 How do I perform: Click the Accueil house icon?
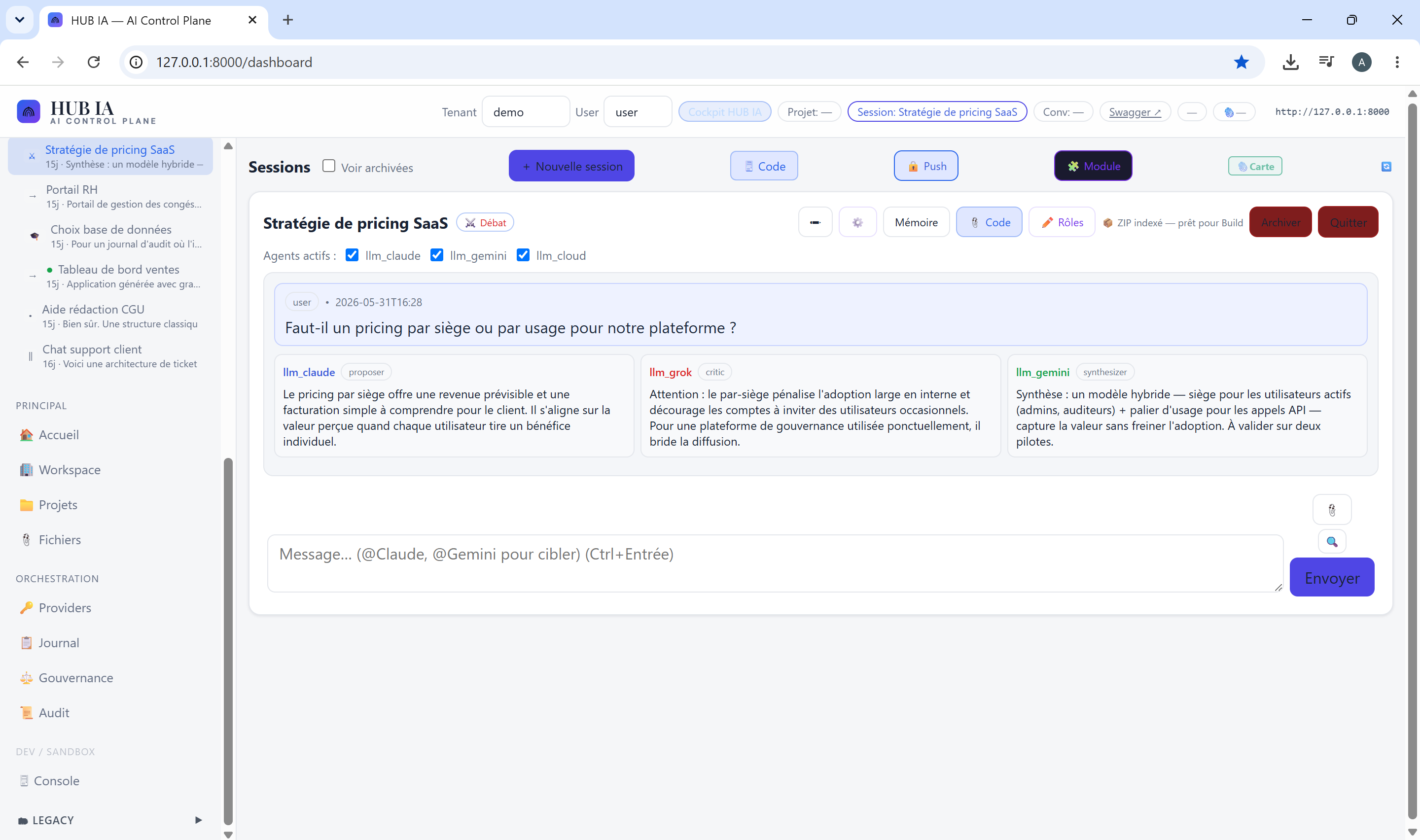(27, 435)
